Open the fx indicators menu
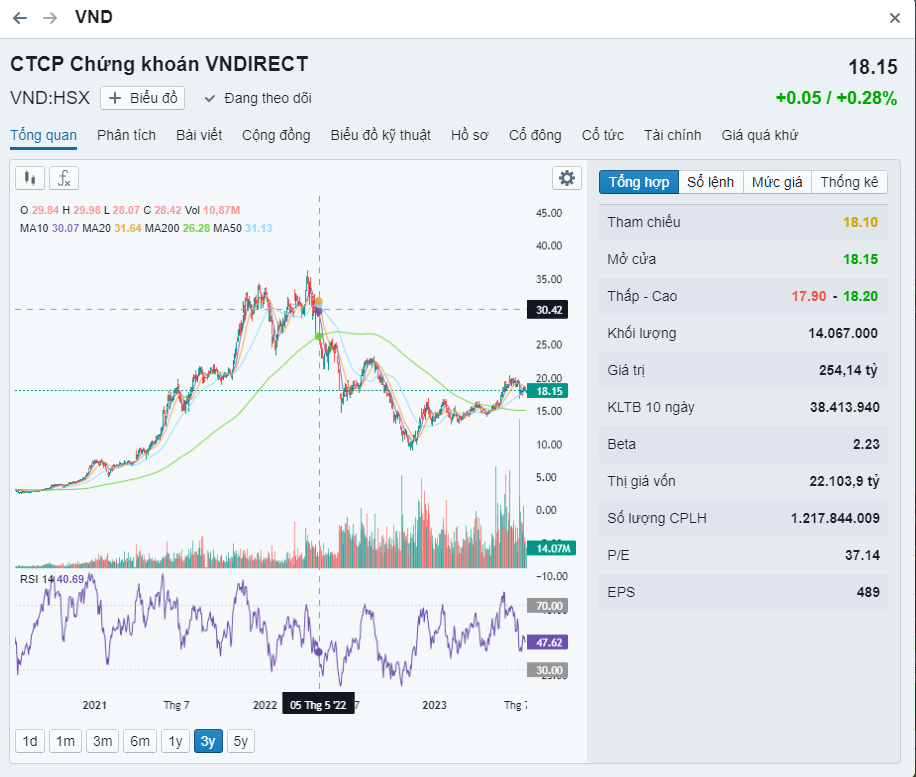This screenshot has width=916, height=777. click(64, 178)
